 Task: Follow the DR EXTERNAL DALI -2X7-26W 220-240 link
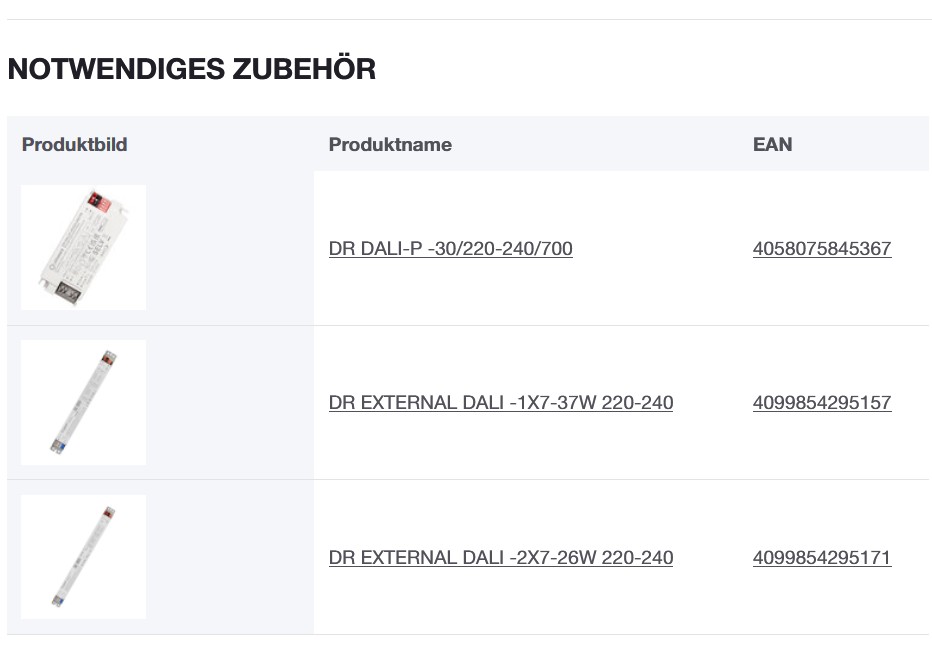500,558
